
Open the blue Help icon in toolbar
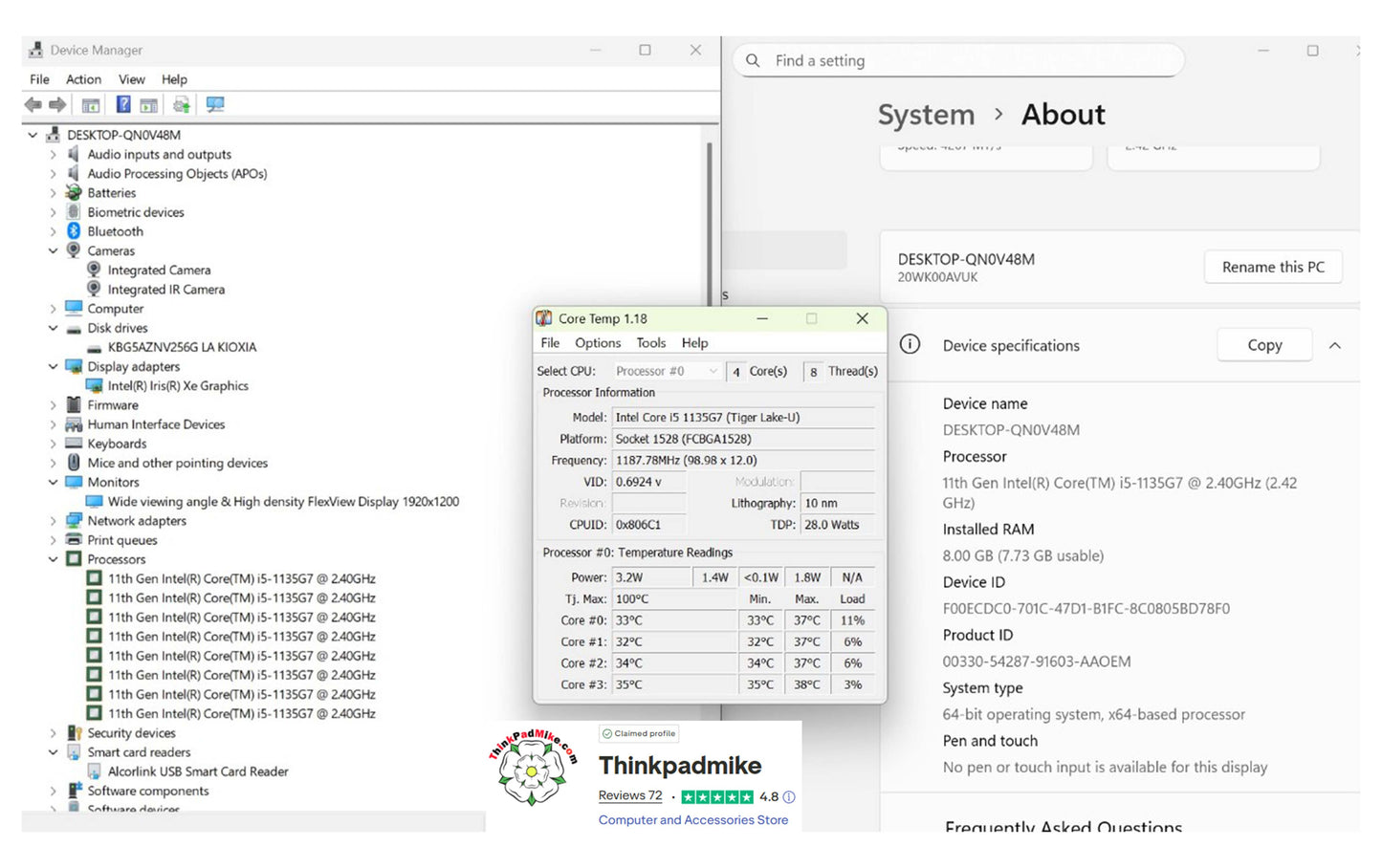coord(123,105)
